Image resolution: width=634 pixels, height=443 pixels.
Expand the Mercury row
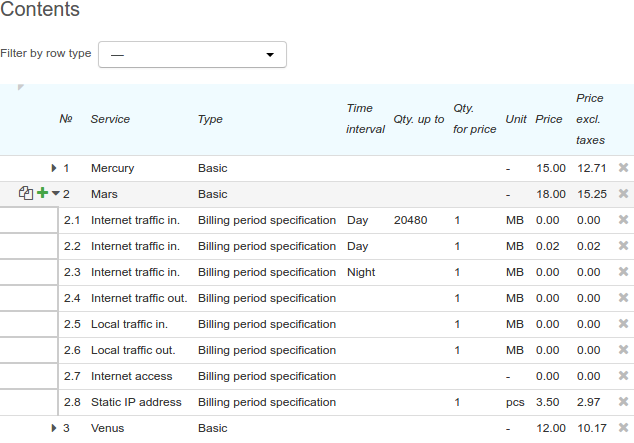click(53, 168)
